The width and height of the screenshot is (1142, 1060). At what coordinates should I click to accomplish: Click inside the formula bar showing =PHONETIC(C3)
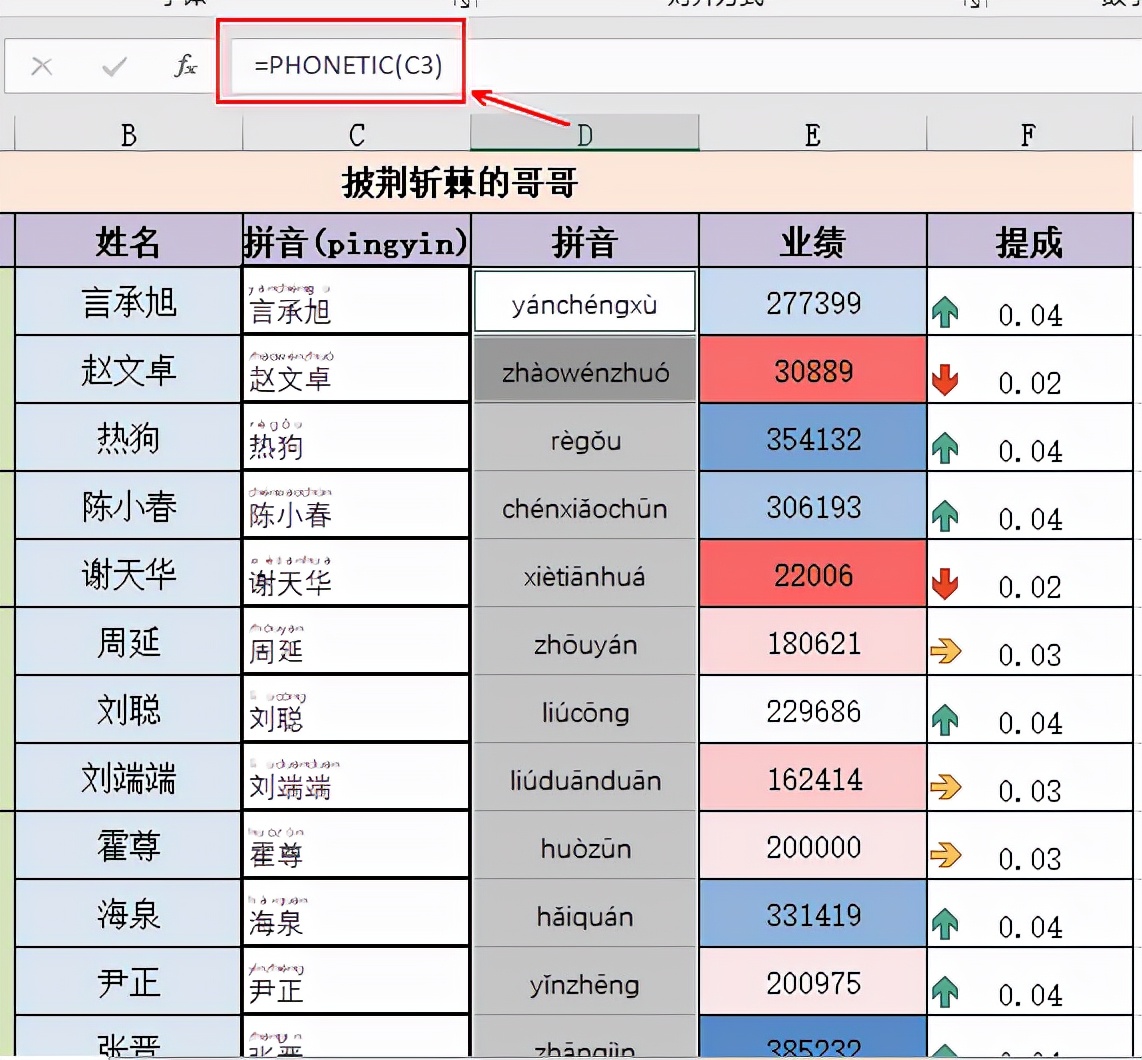click(340, 65)
